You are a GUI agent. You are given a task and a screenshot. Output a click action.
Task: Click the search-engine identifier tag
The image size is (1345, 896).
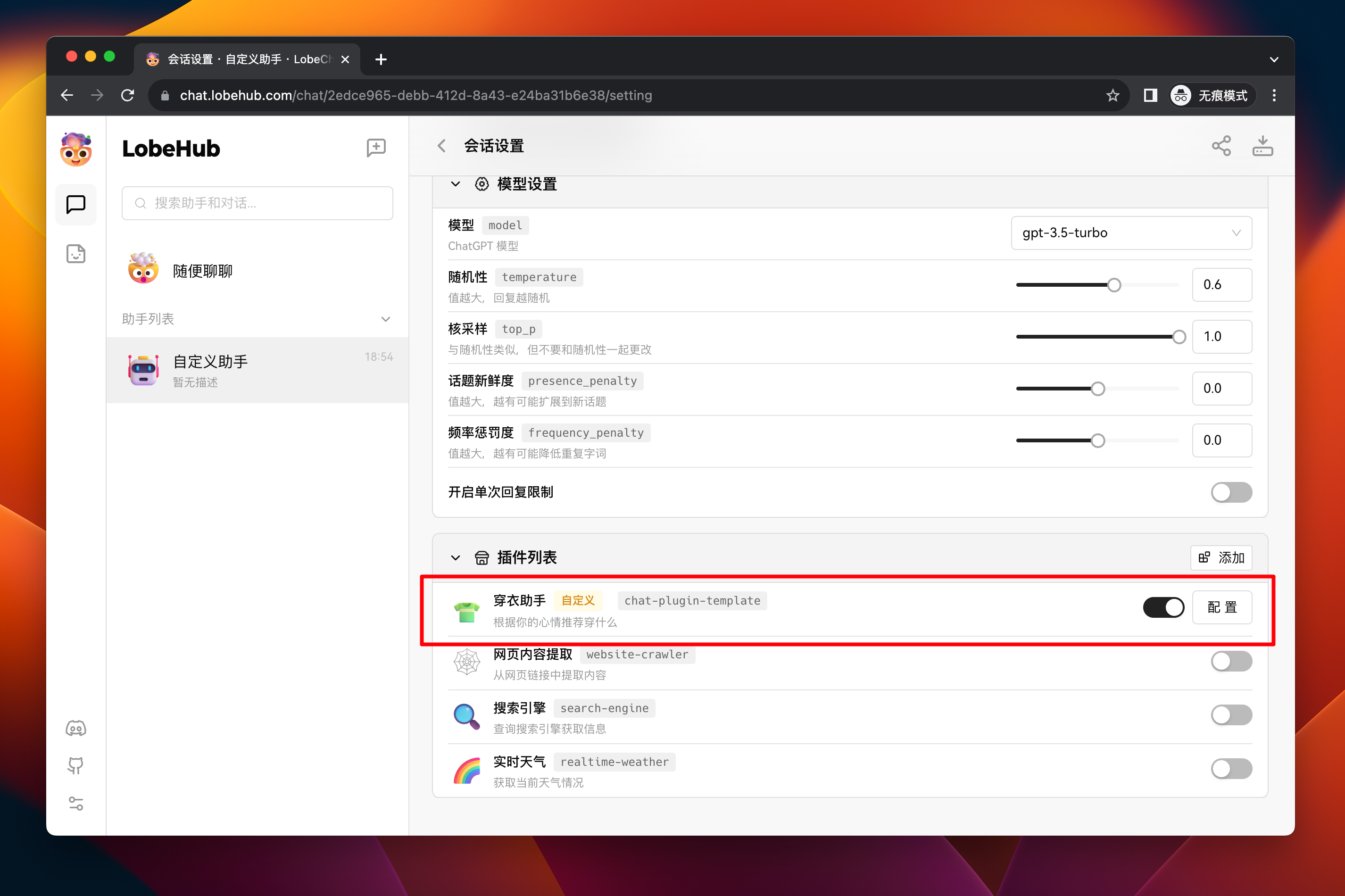[x=604, y=708]
